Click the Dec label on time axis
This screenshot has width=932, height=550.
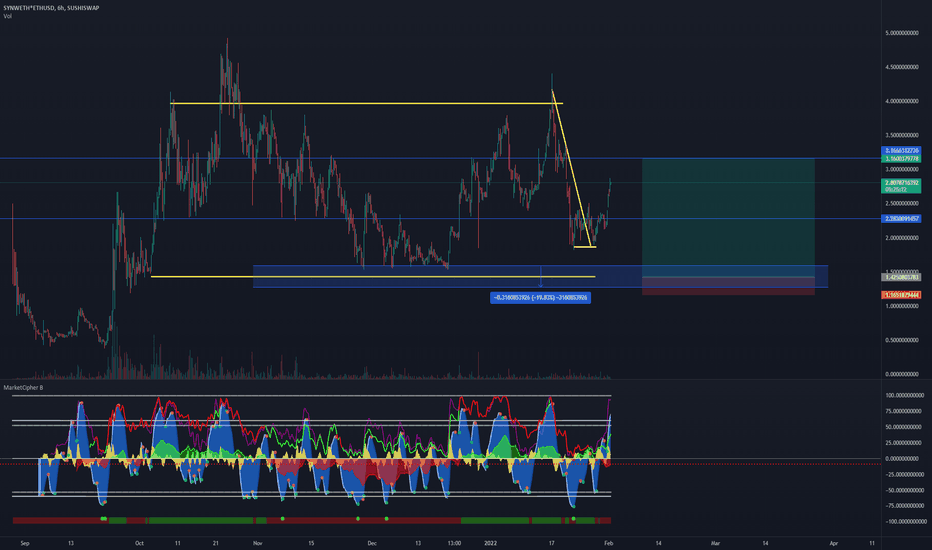372,543
